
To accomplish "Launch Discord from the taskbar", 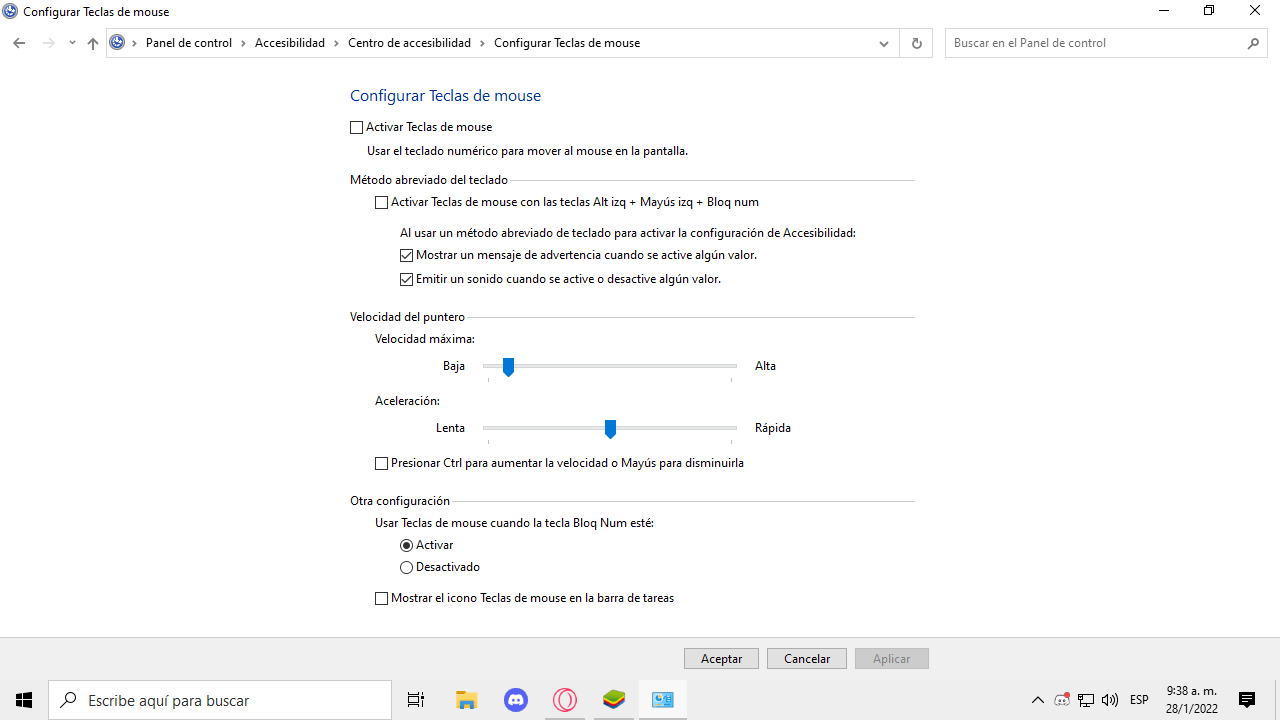I will tap(516, 700).
